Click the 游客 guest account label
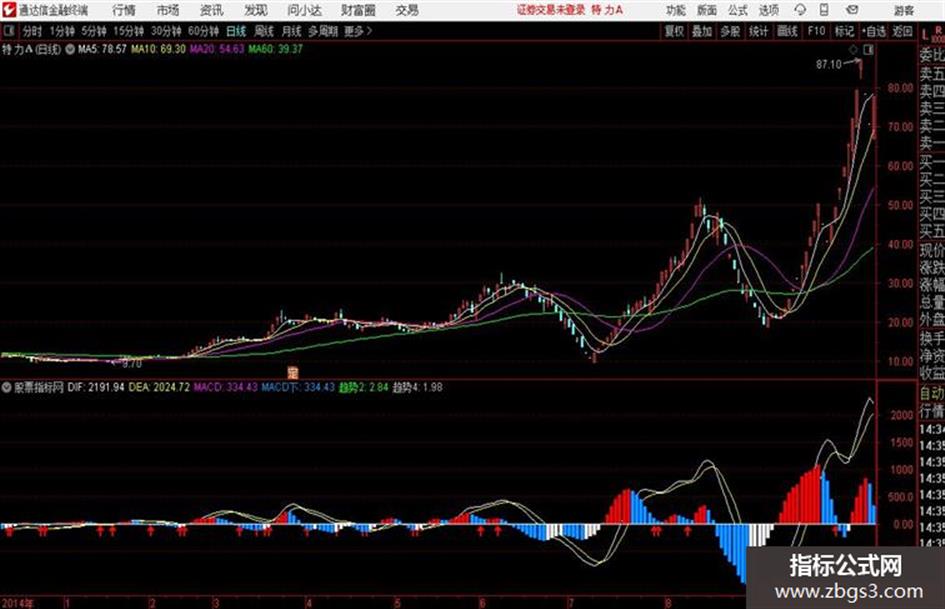The width and height of the screenshot is (945, 609). coord(904,10)
